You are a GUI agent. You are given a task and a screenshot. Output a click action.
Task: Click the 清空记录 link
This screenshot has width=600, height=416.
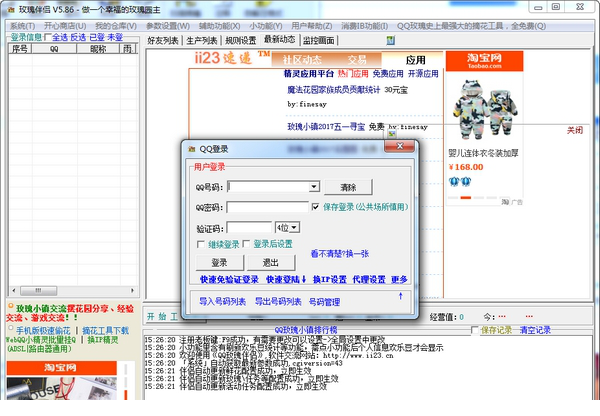[x=535, y=330]
